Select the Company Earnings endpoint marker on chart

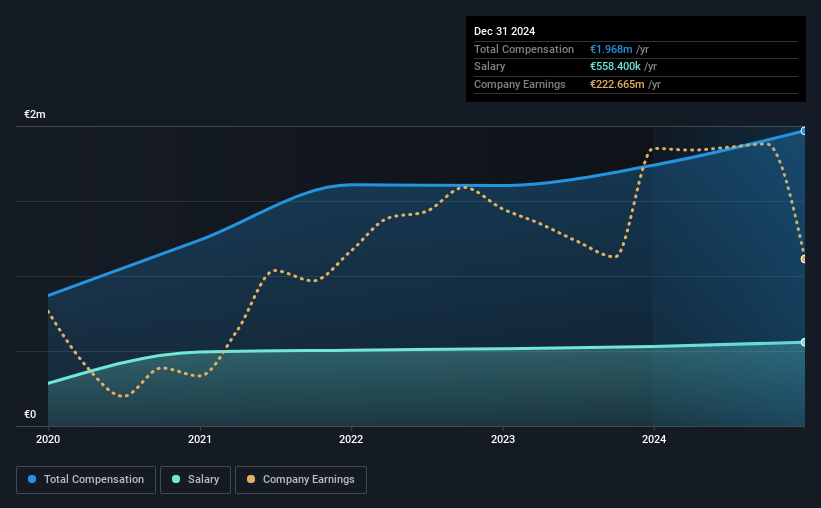pyautogui.click(x=804, y=259)
